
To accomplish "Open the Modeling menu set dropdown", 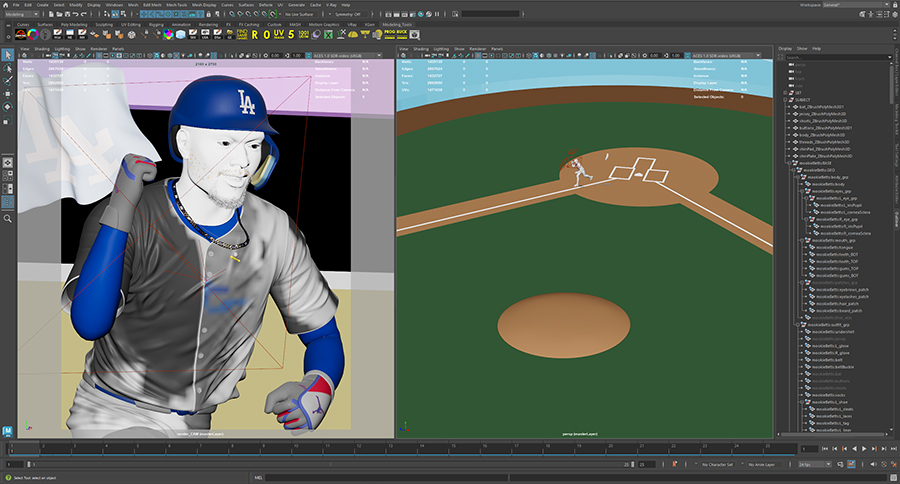I will coord(21,14).
